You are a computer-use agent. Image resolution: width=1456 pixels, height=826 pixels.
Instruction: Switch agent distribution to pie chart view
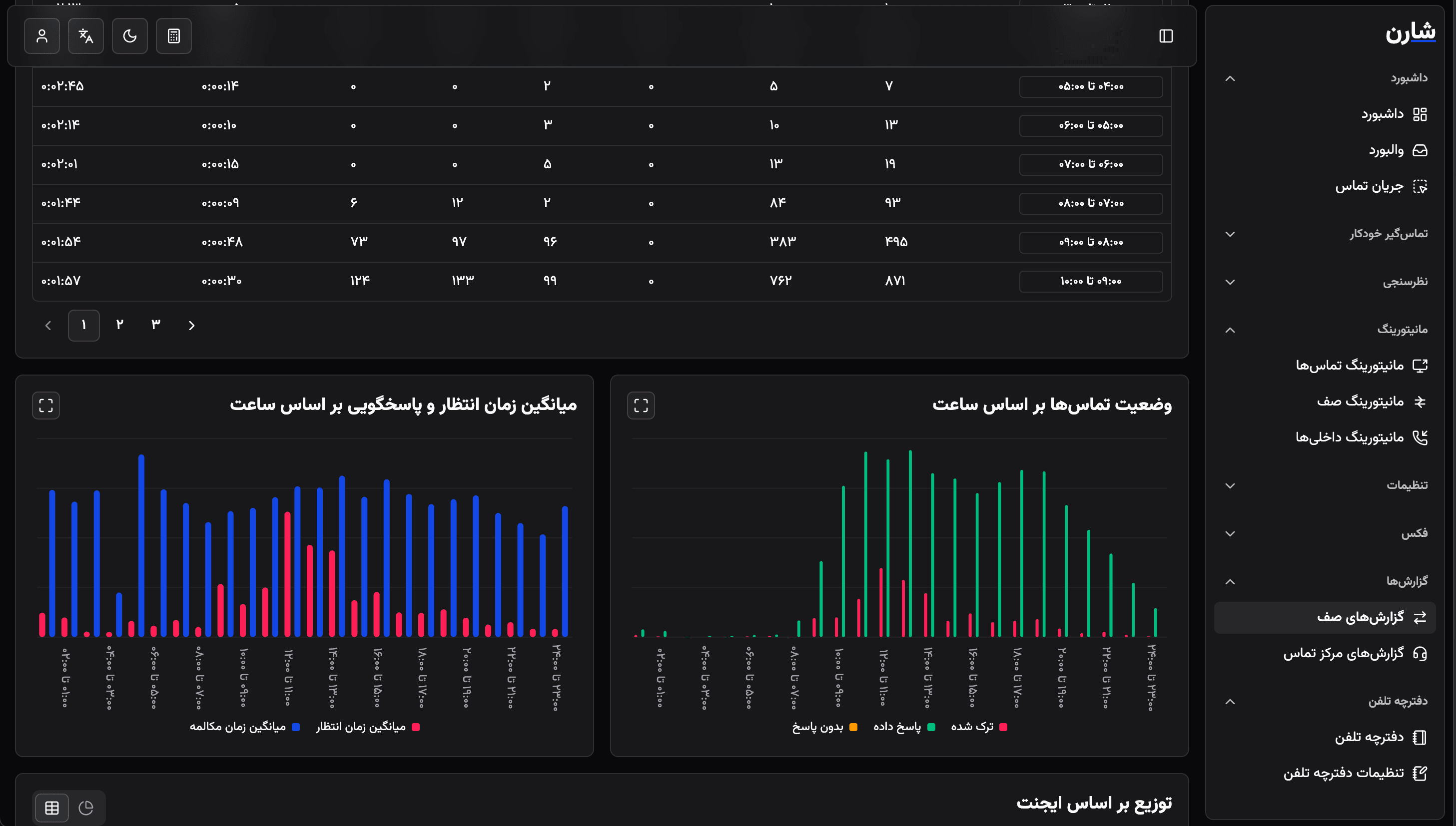tap(85, 808)
